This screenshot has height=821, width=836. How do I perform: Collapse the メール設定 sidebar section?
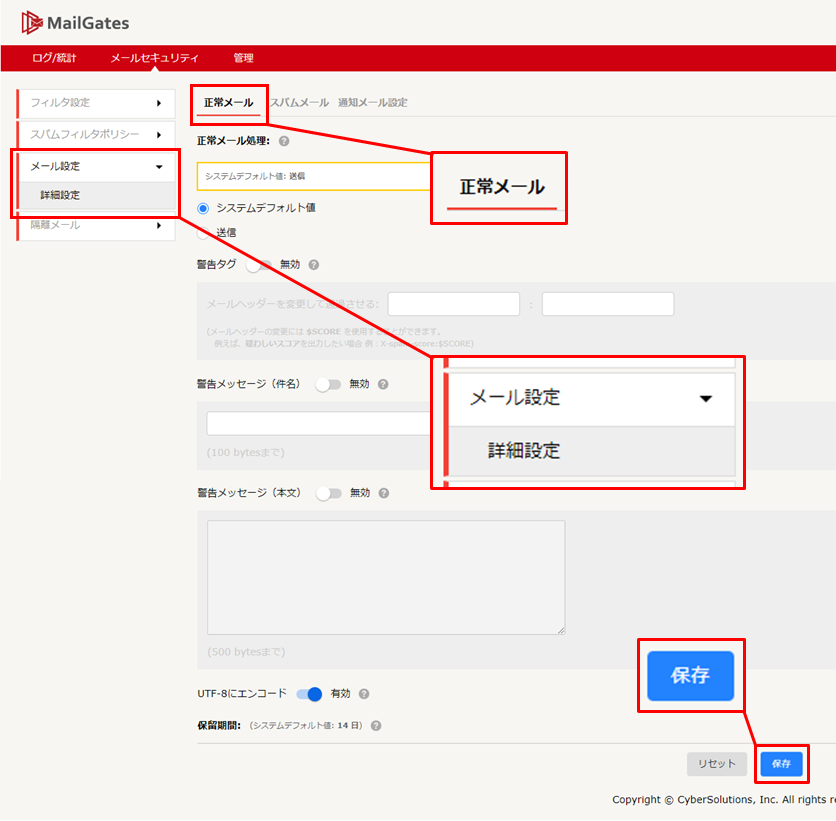[96, 167]
